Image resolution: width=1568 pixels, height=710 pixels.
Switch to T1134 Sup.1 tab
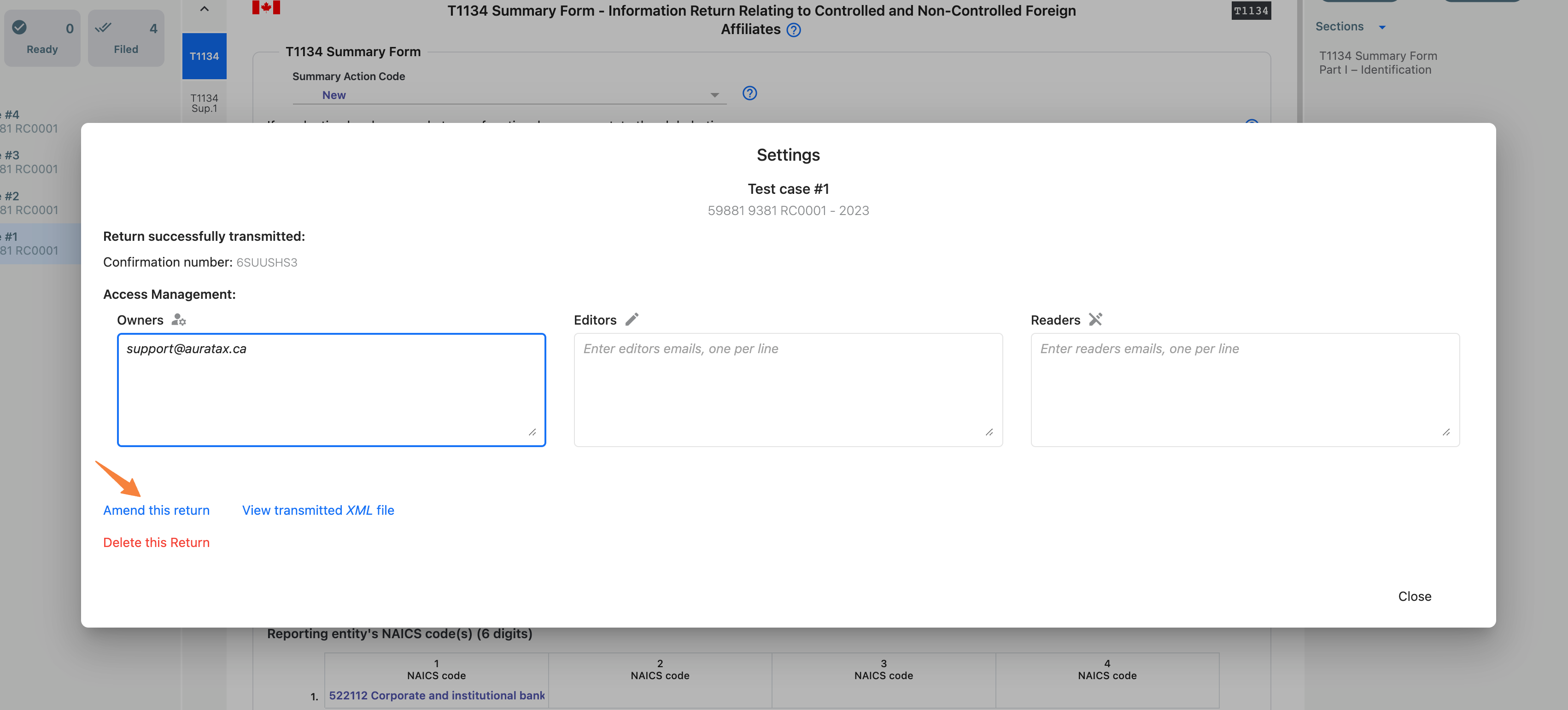click(x=204, y=103)
